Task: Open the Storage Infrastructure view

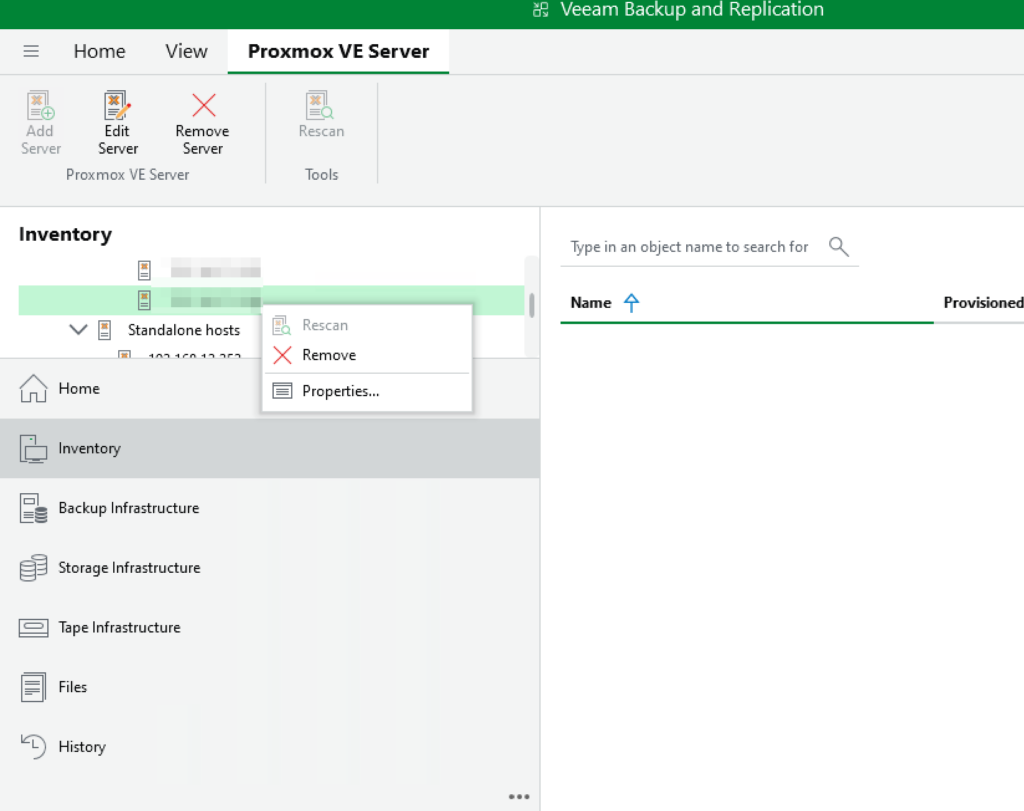Action: pyautogui.click(x=128, y=568)
